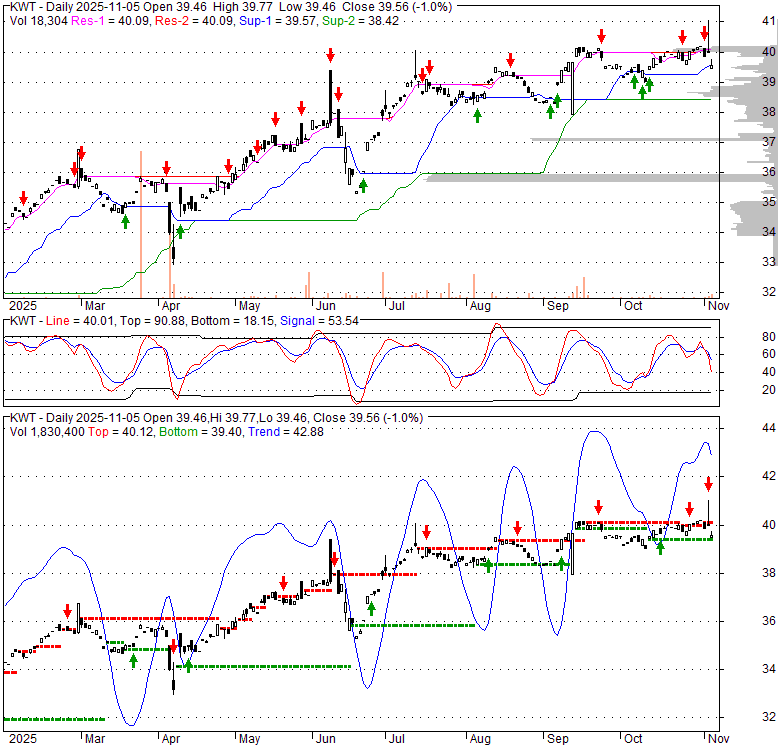Click the green arrow in March on top chart

coord(125,220)
